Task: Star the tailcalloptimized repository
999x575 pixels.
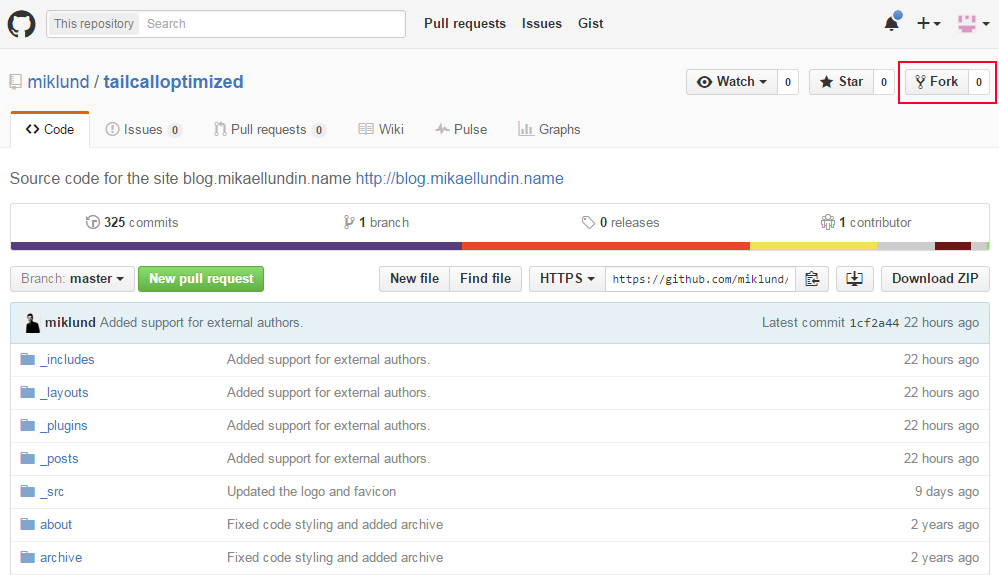Action: click(x=841, y=82)
